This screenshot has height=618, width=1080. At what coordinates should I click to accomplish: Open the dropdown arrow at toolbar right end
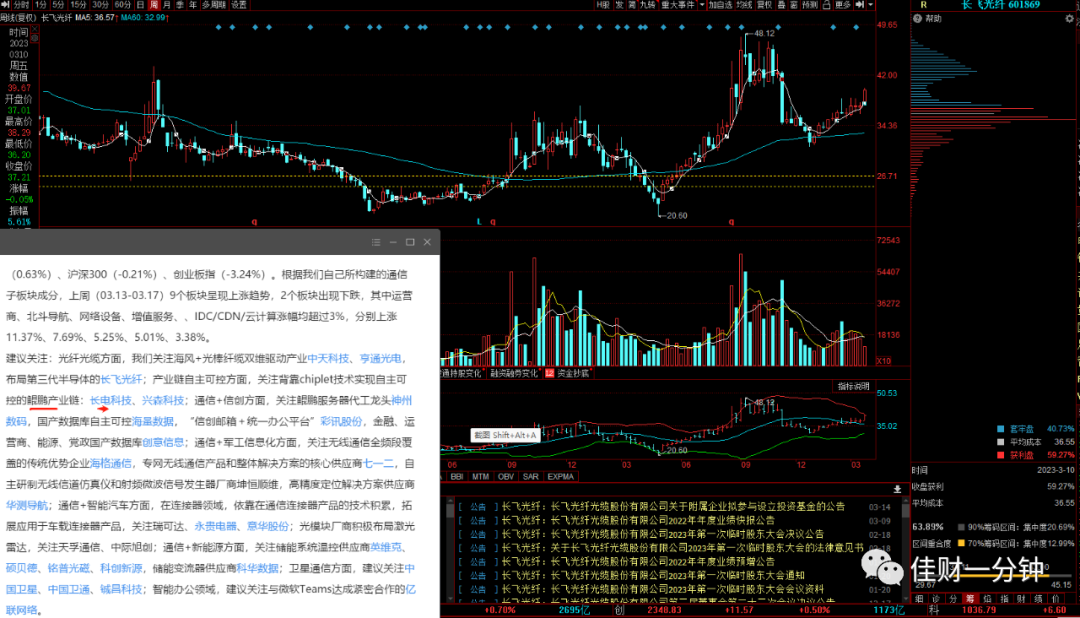click(x=871, y=4)
